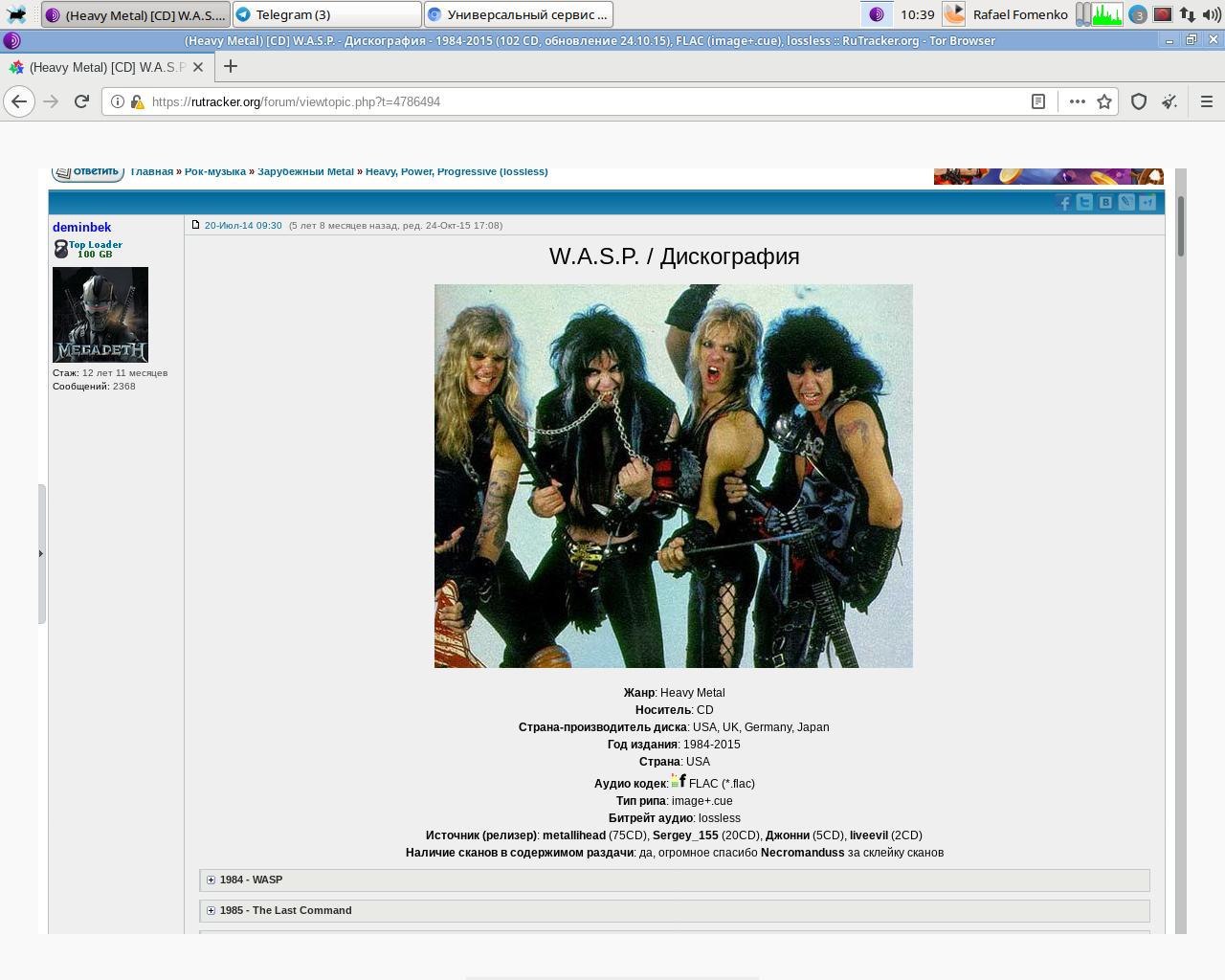Click the red recording tray icon
This screenshot has height=980, width=1225.
pos(1162,14)
